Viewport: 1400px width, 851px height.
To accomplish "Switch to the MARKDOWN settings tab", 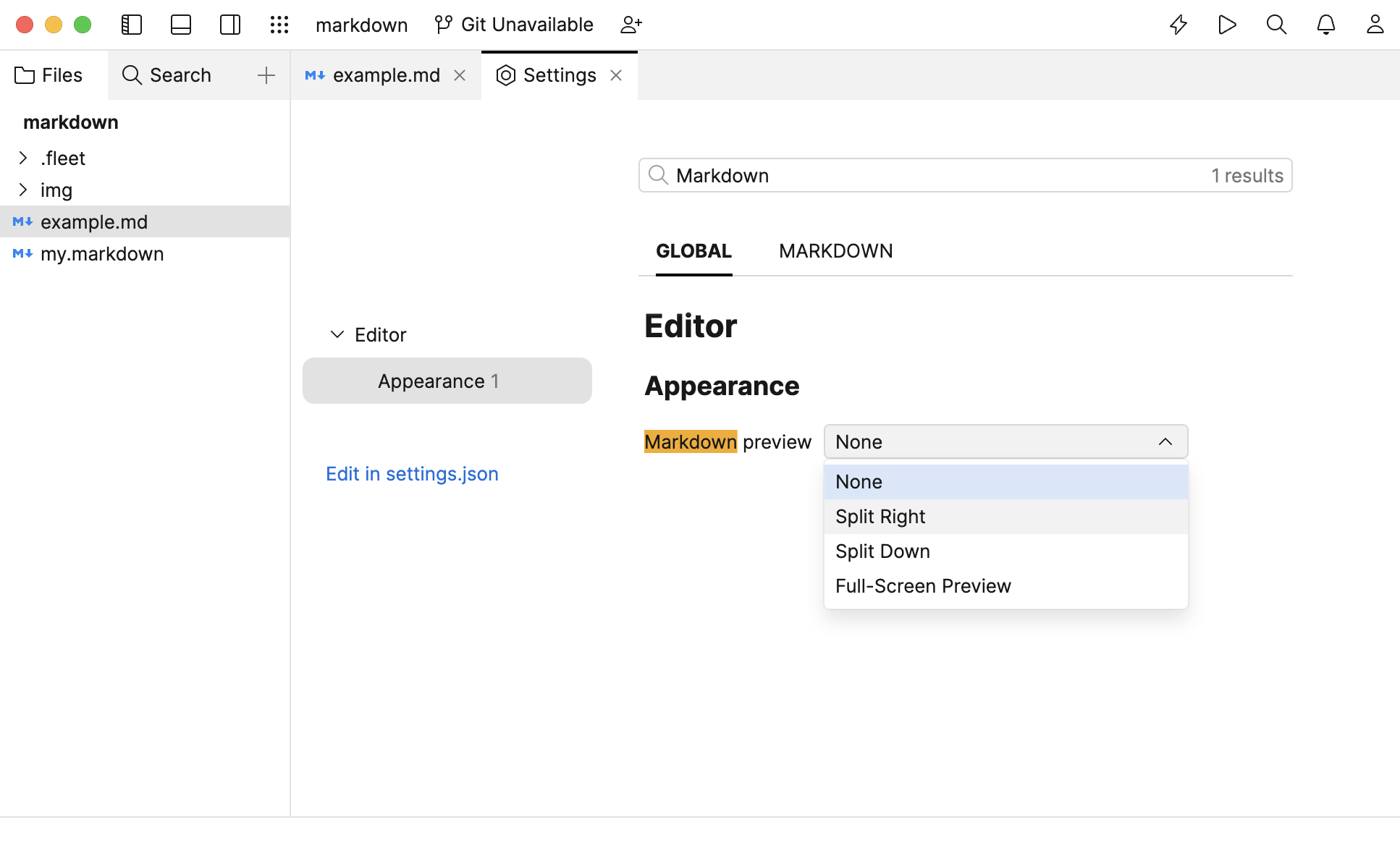I will pyautogui.click(x=835, y=250).
